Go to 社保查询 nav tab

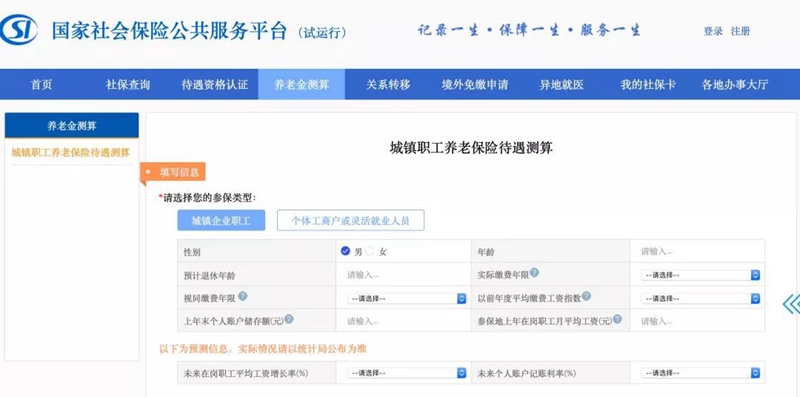pyautogui.click(x=128, y=85)
